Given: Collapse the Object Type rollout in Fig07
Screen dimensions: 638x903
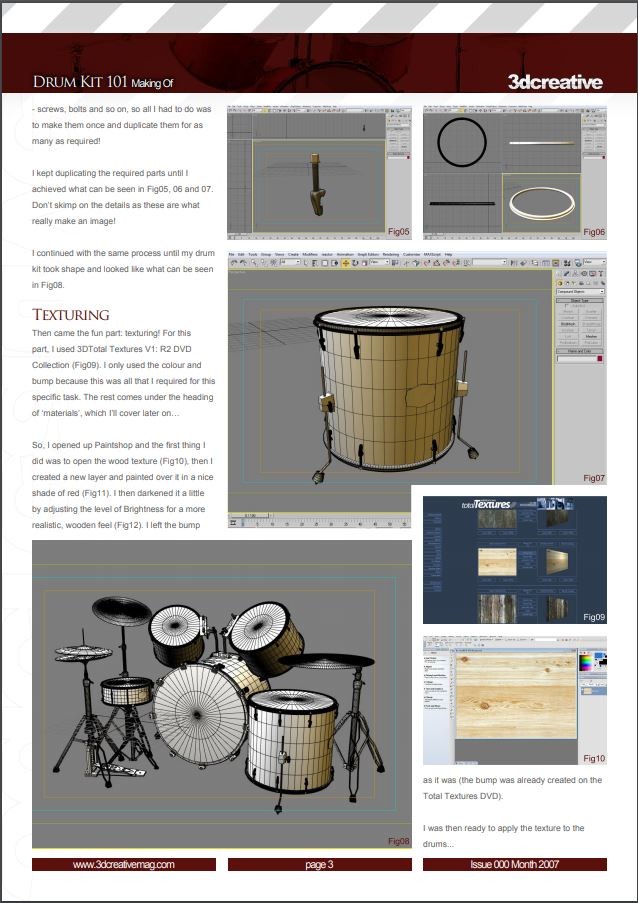Looking at the screenshot, I should point(580,301).
